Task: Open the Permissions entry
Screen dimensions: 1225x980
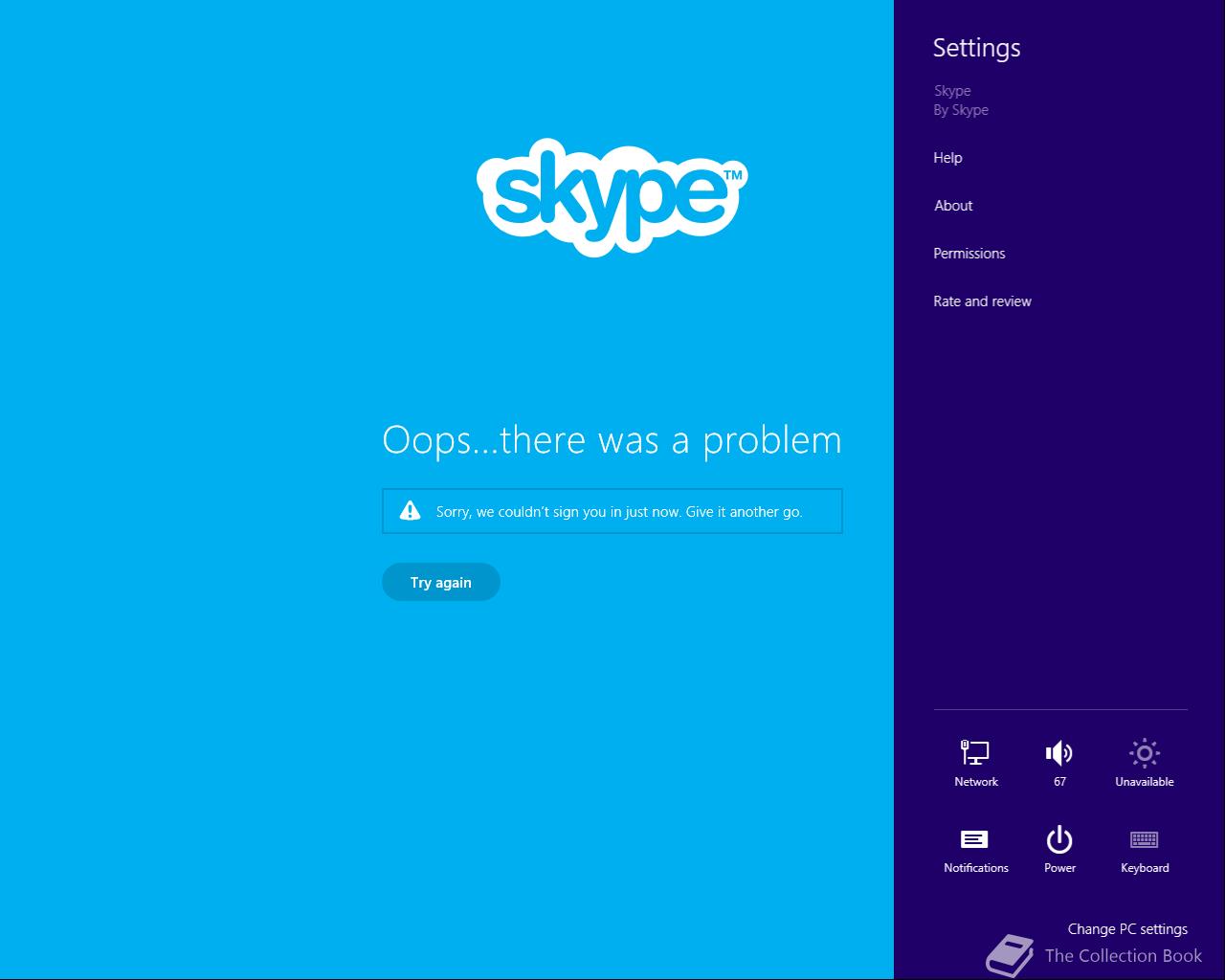Action: click(969, 254)
